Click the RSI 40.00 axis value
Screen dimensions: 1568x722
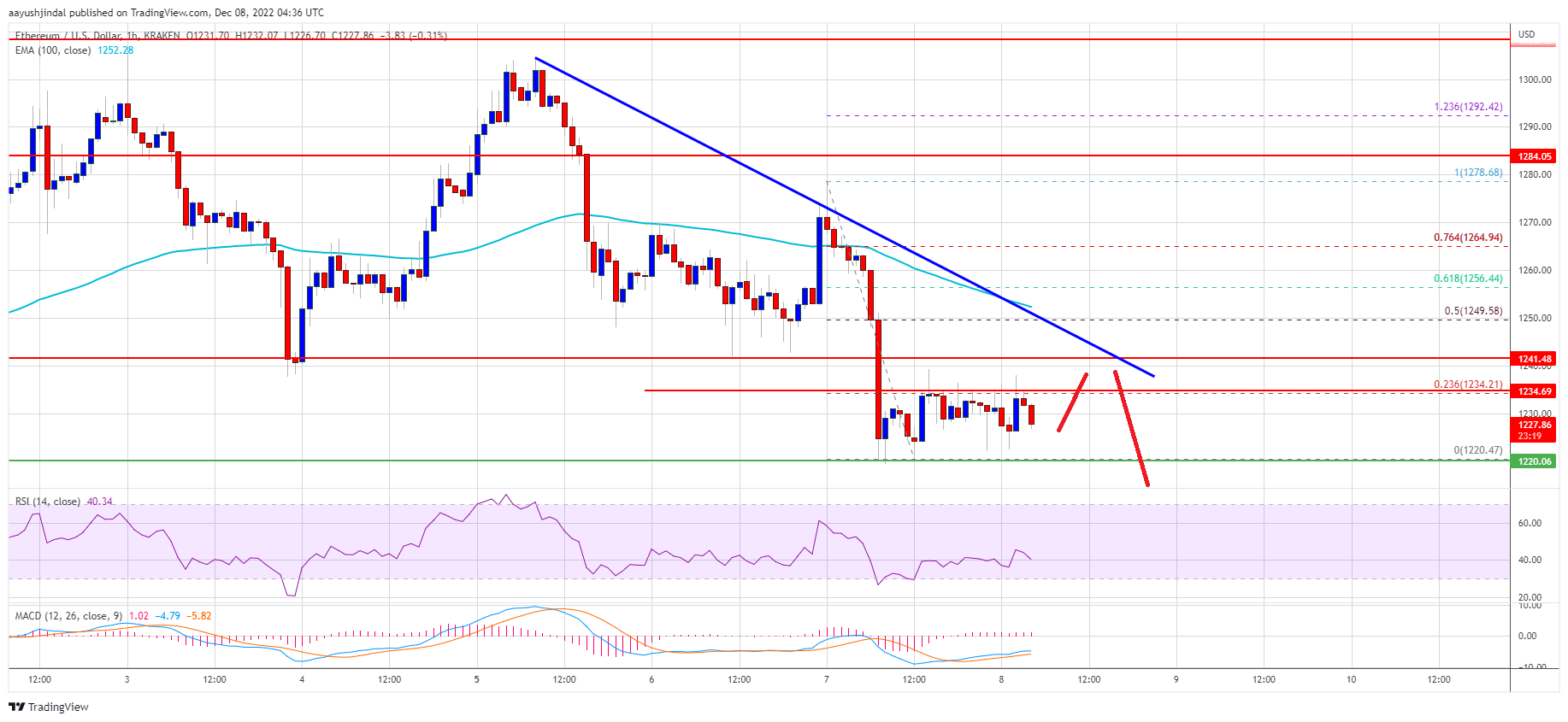tap(1530, 561)
